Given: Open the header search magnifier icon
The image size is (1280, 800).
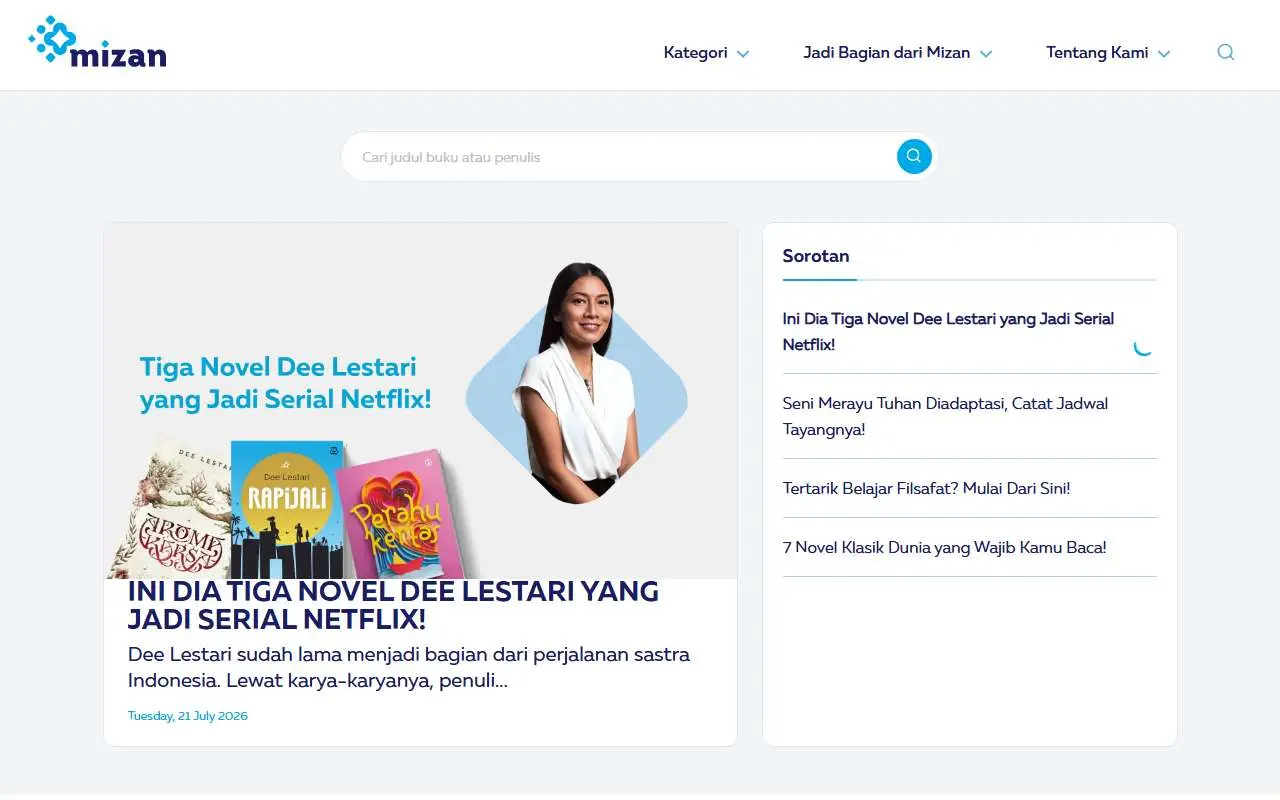Looking at the screenshot, I should point(1225,53).
